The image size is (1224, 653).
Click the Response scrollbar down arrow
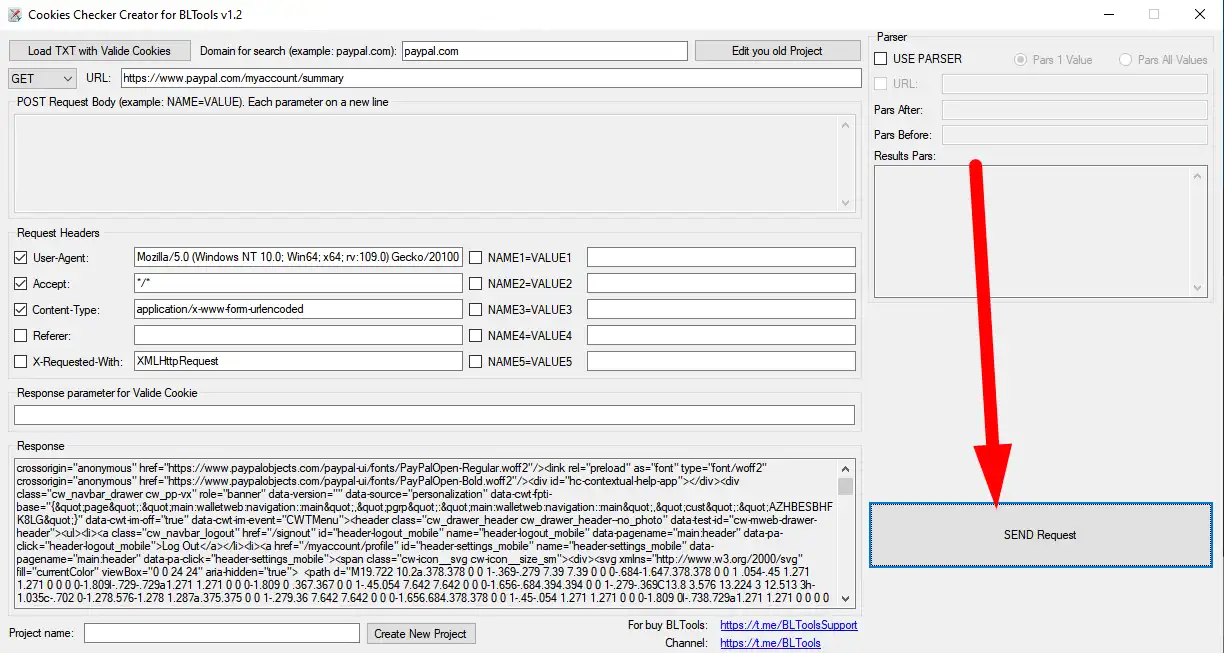(846, 598)
